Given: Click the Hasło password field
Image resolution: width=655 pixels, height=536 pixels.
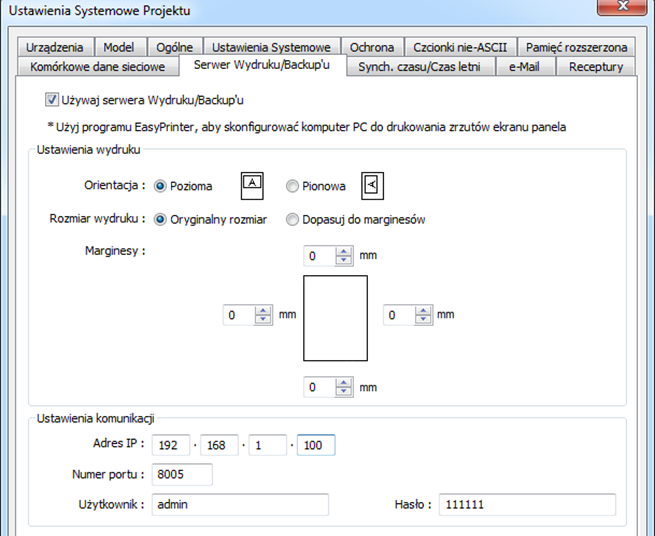Looking at the screenshot, I should click(527, 504).
